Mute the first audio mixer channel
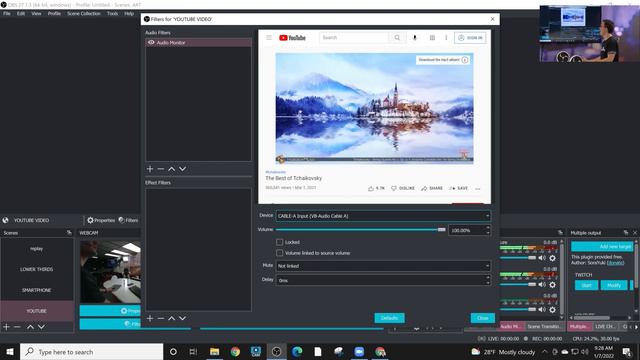 click(542, 258)
